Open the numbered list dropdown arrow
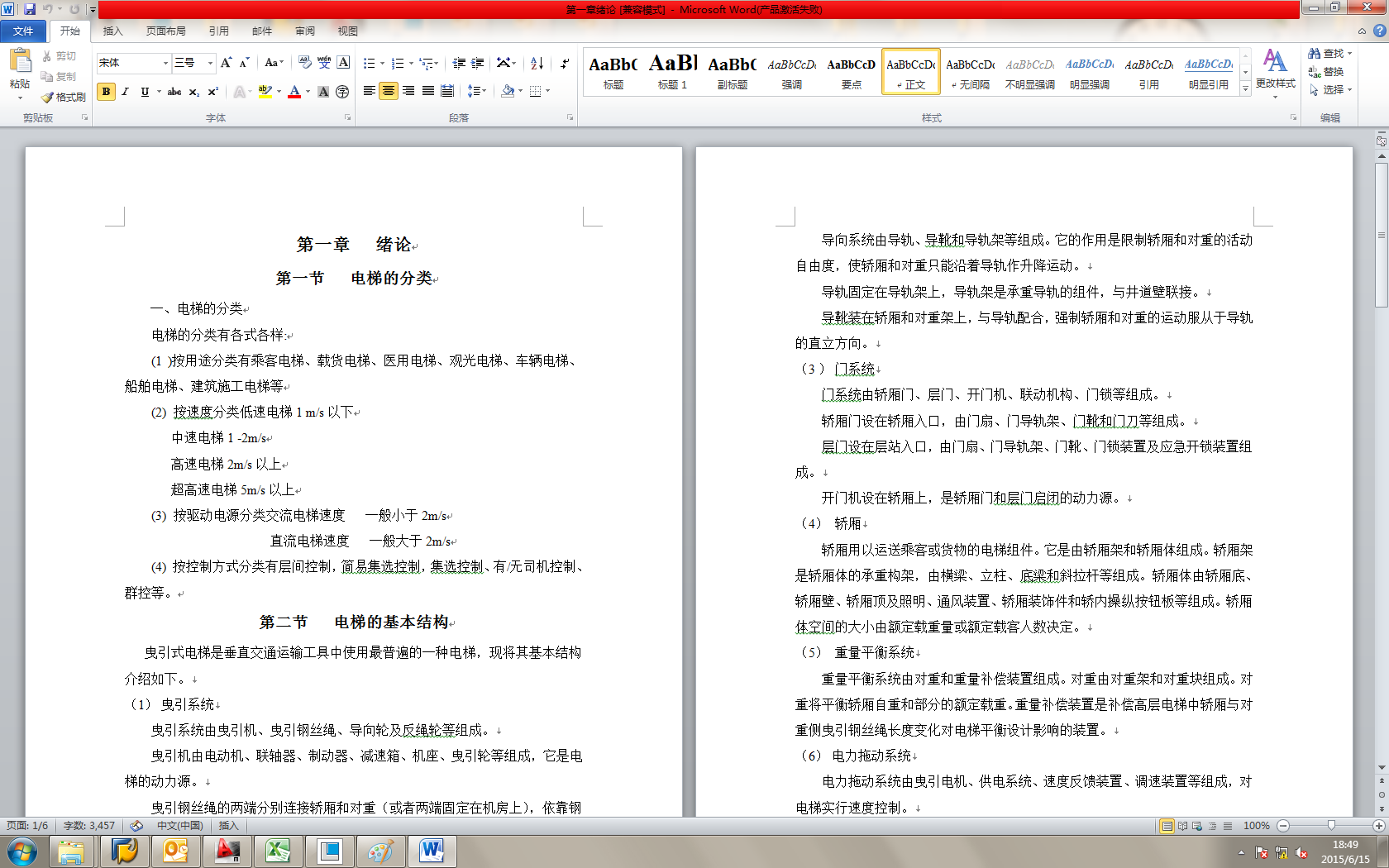The image size is (1389, 868). pos(411,64)
